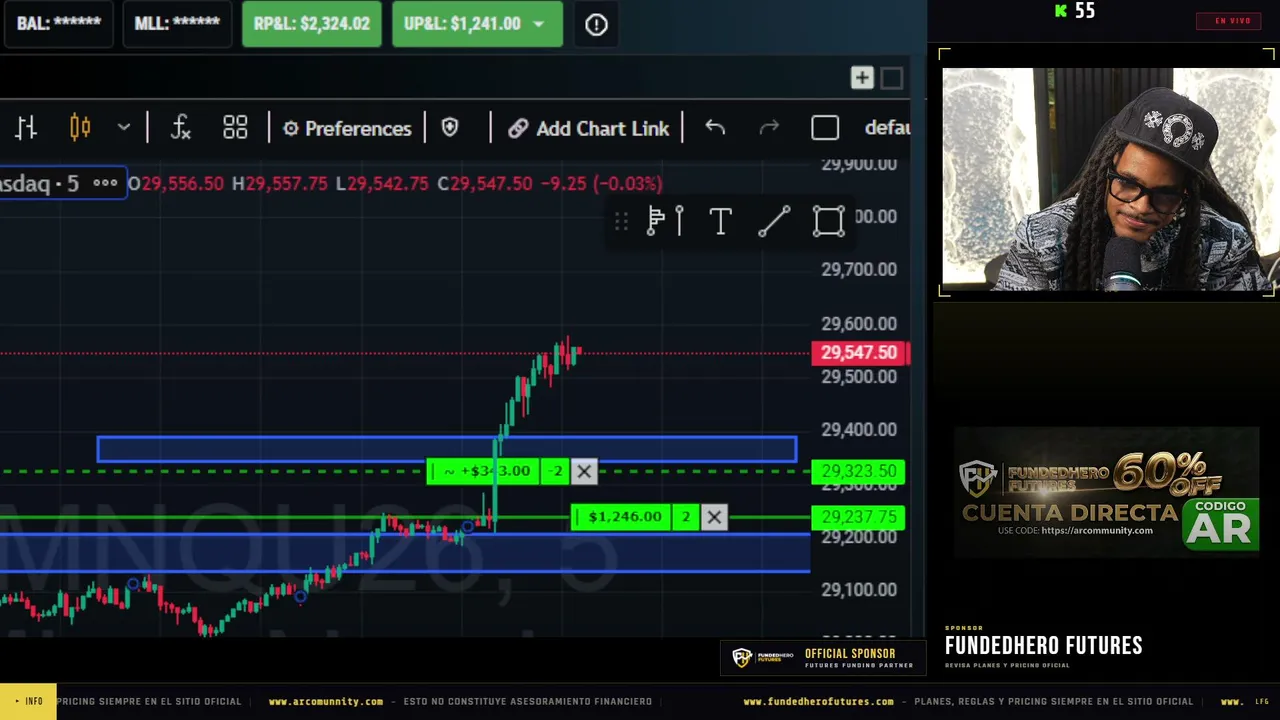Click the Close value 29,547.50

(x=491, y=183)
